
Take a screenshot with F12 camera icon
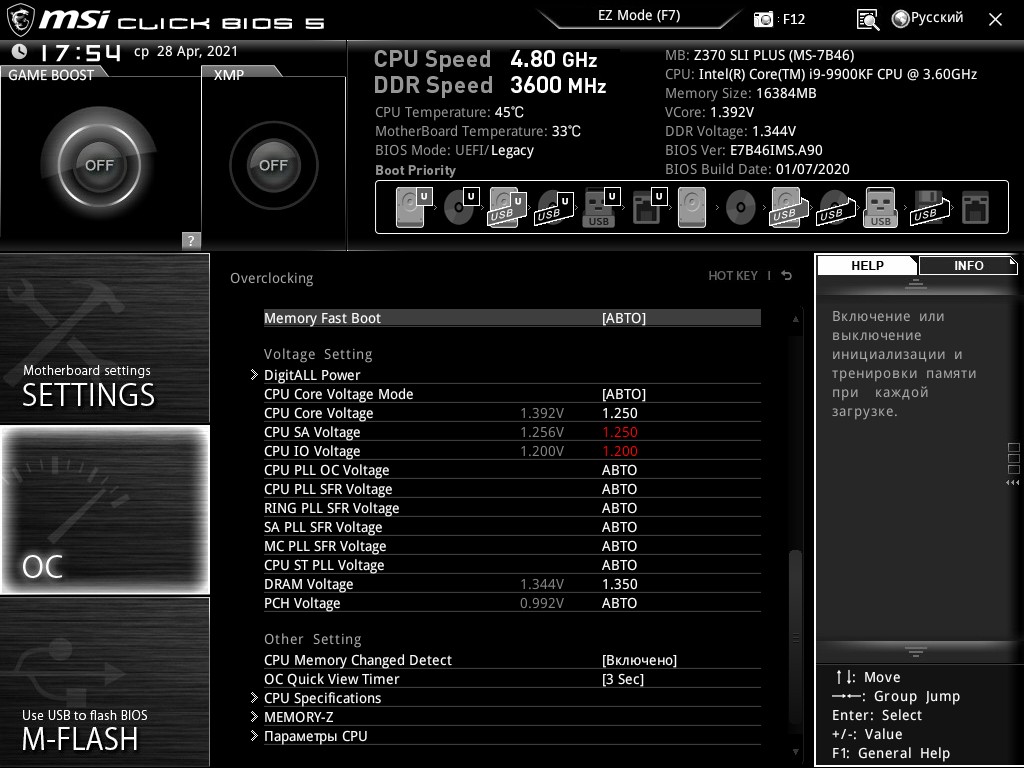pos(763,19)
